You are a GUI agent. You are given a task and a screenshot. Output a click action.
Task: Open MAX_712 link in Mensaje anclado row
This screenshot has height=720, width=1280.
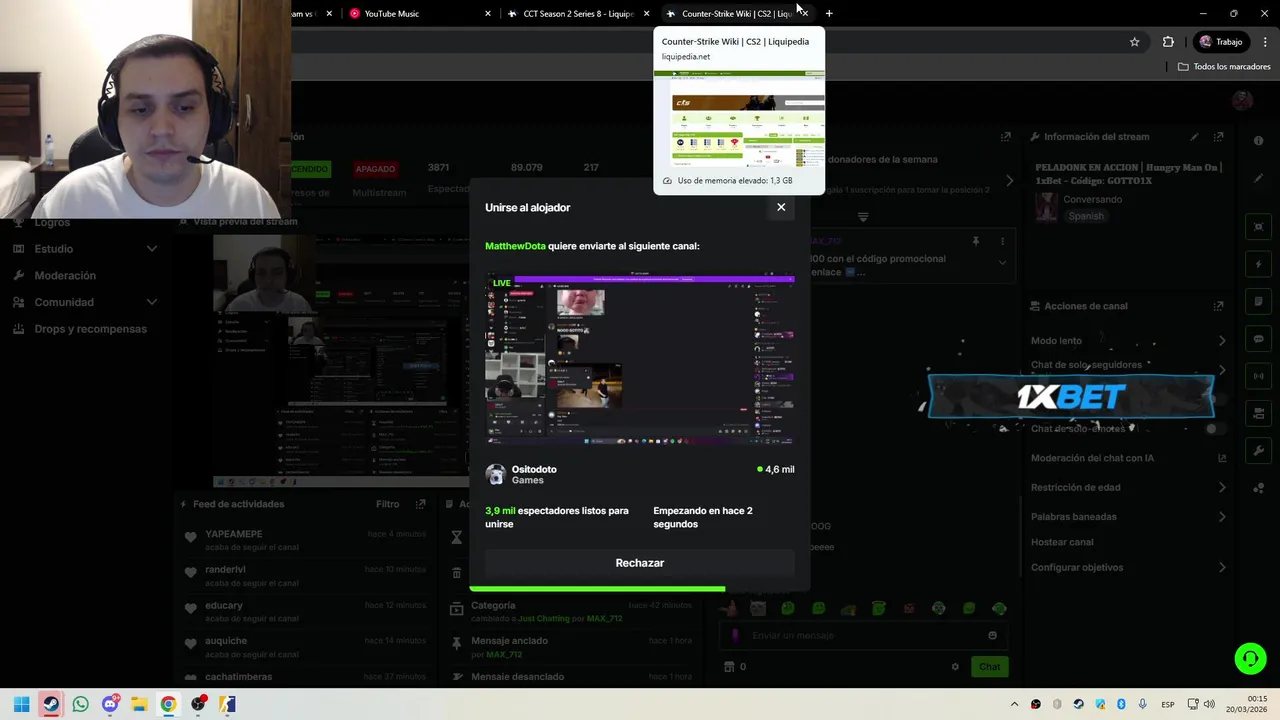coord(504,655)
